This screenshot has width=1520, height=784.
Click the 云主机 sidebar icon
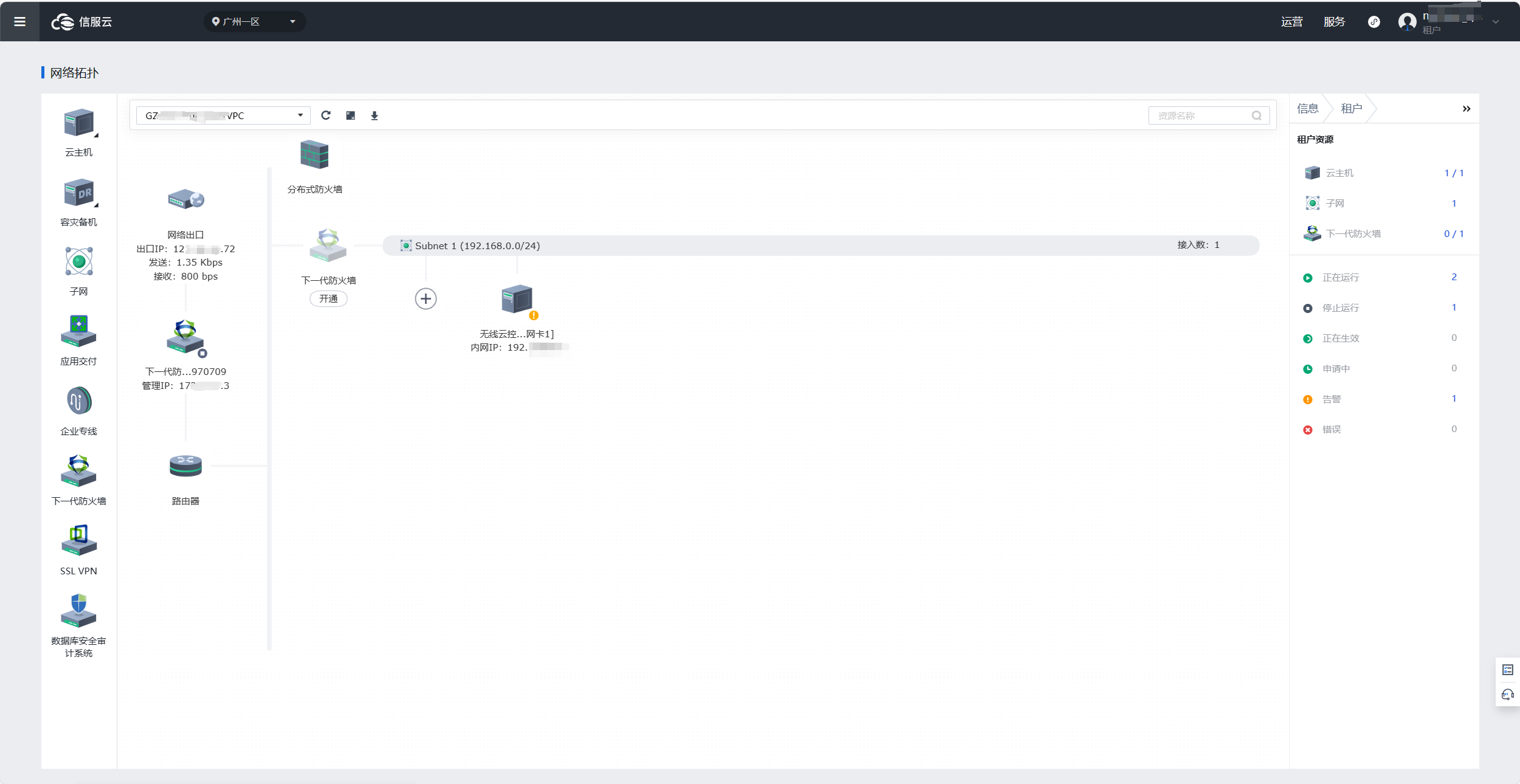(79, 123)
